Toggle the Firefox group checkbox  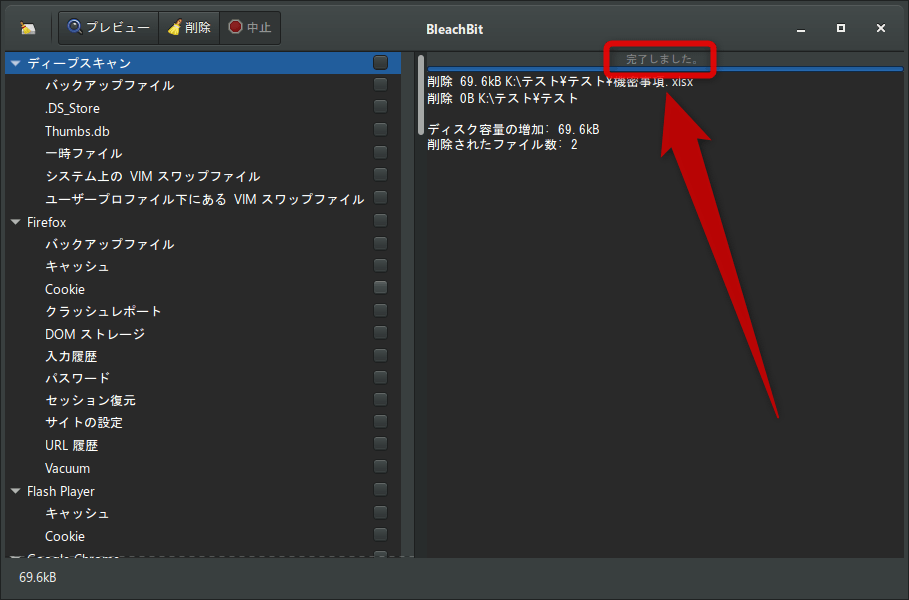coord(380,221)
